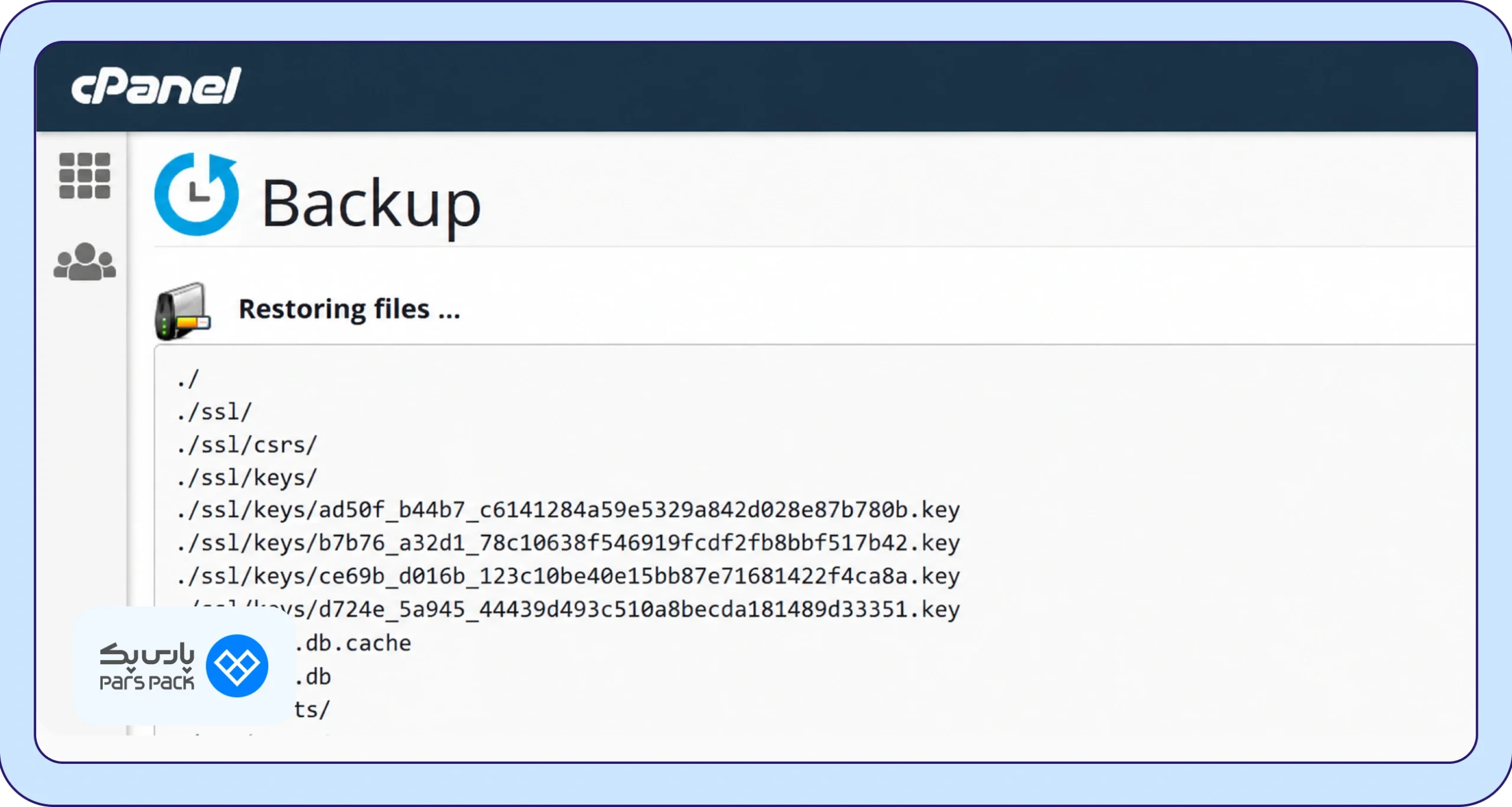The width and height of the screenshot is (1512, 807).
Task: Open the home grid icon in the sidebar
Action: tap(84, 176)
